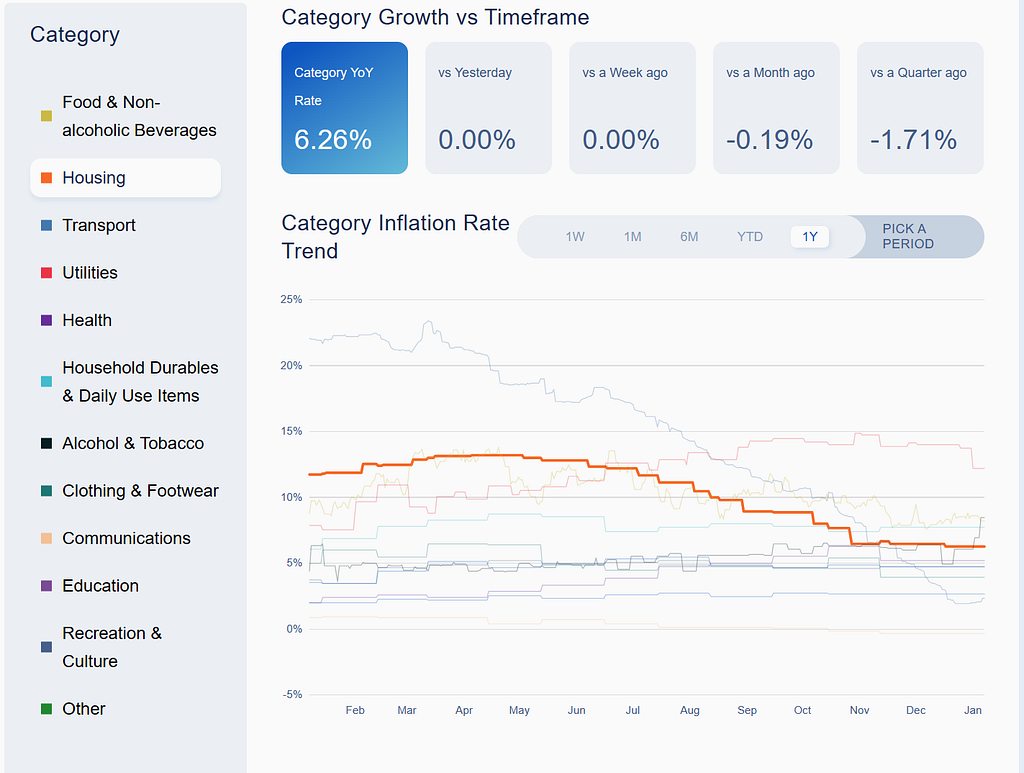This screenshot has height=773, width=1024.
Task: Click the peach Communications color square
Action: 46,539
